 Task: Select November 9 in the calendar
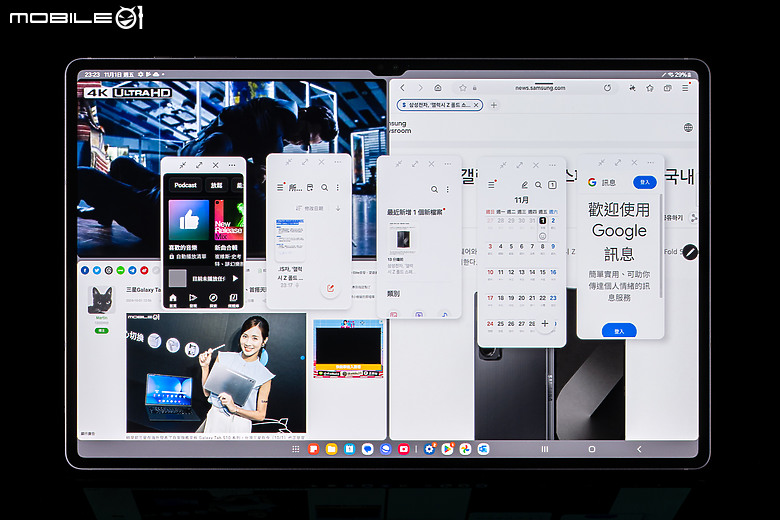click(553, 246)
